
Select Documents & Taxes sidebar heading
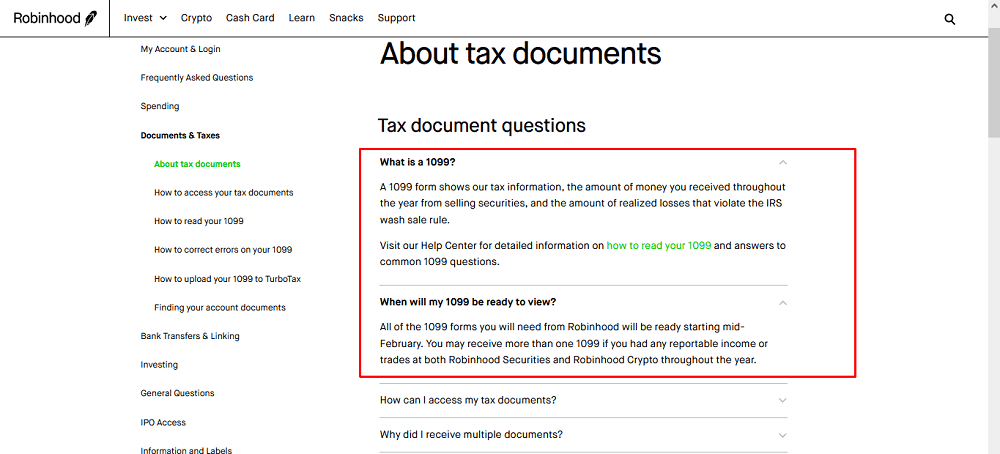point(180,135)
